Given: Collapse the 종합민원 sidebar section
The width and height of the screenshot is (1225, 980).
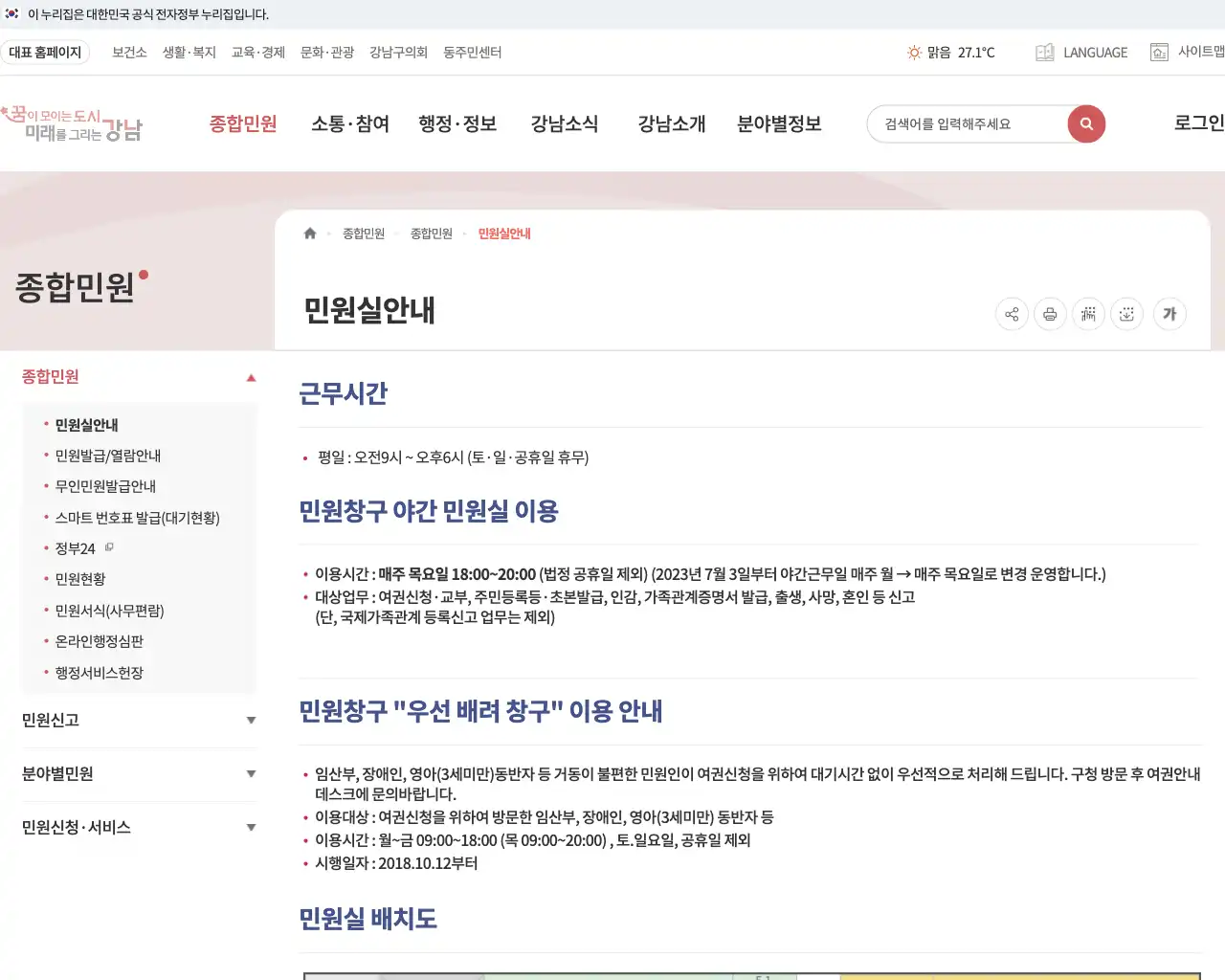Looking at the screenshot, I should pyautogui.click(x=251, y=377).
